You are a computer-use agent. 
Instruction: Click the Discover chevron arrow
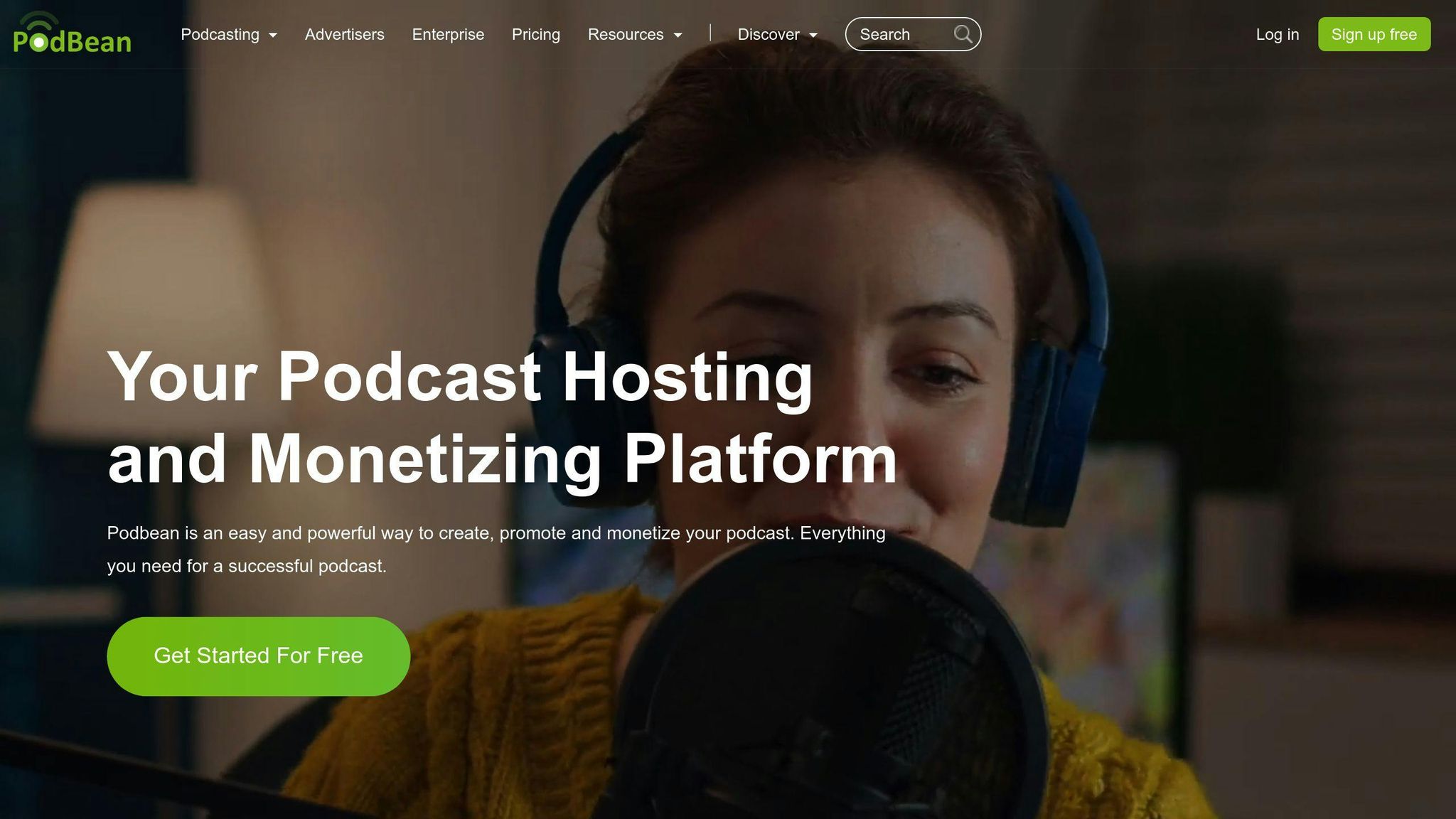(814, 35)
